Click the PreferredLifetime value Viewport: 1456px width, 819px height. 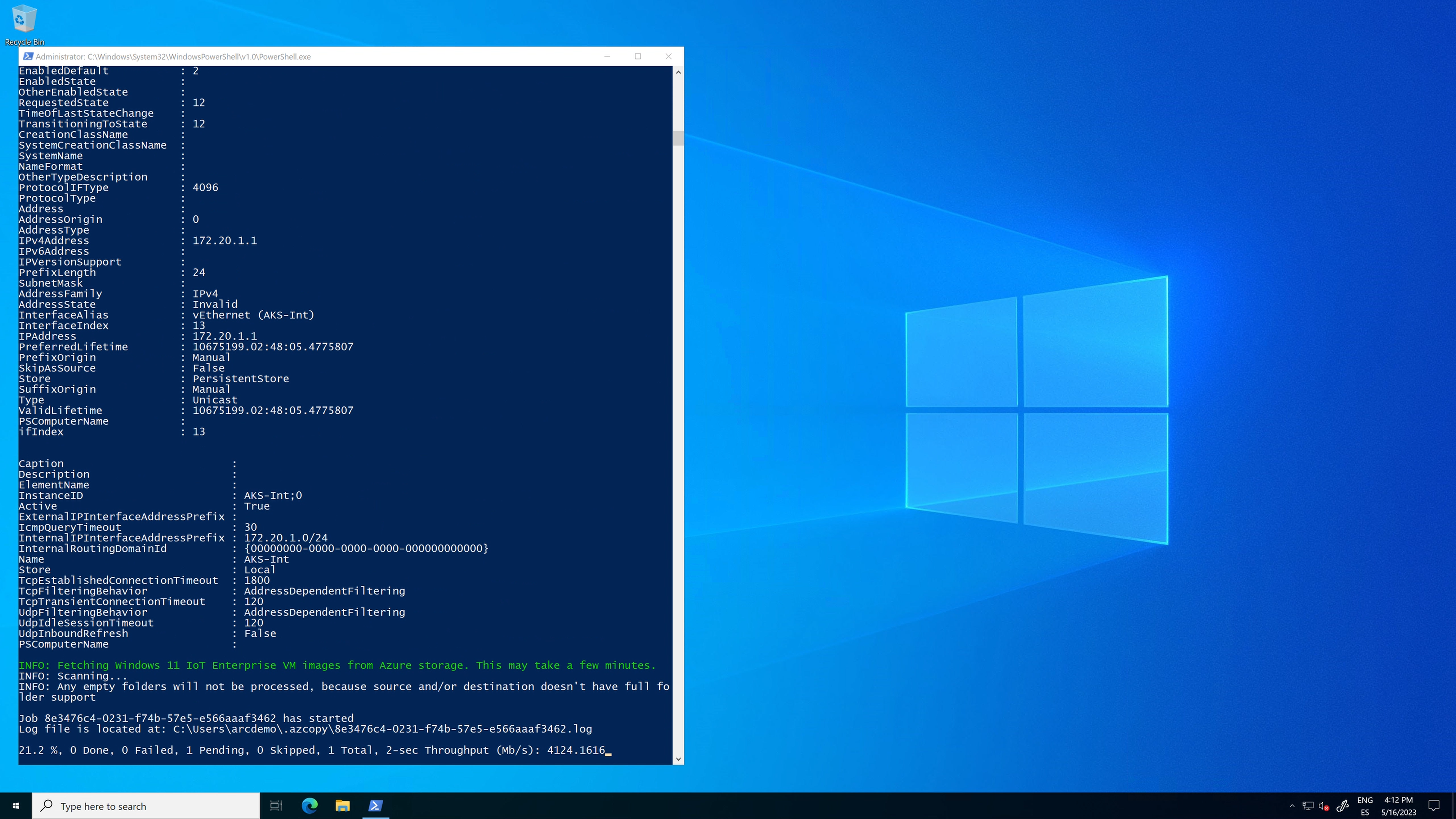click(273, 347)
